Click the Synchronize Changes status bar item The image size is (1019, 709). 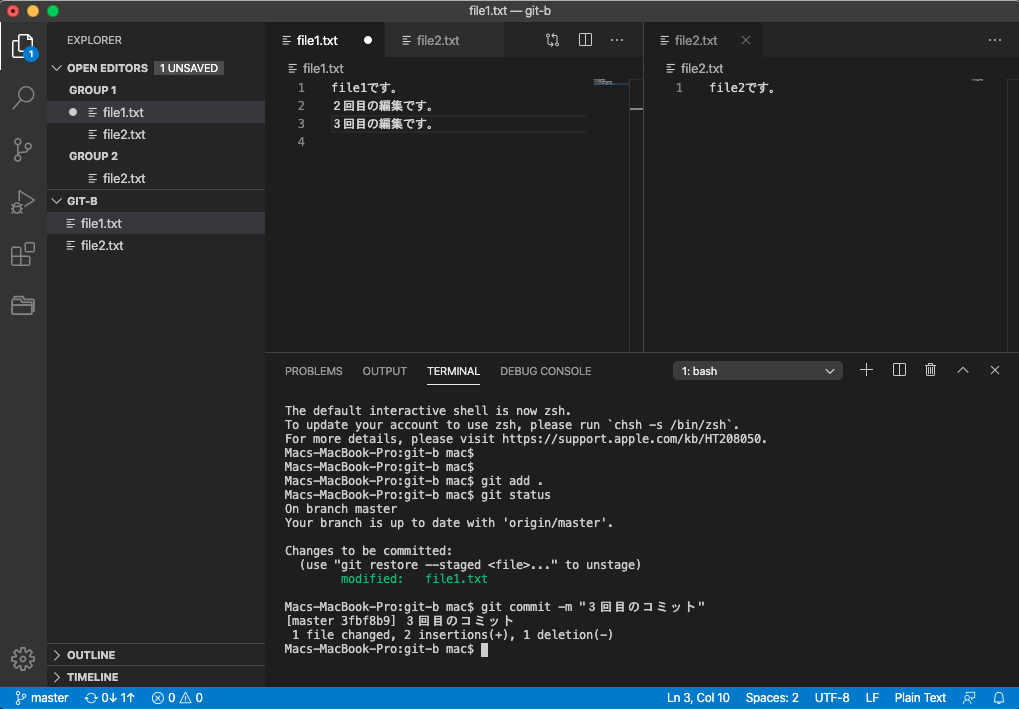(109, 698)
